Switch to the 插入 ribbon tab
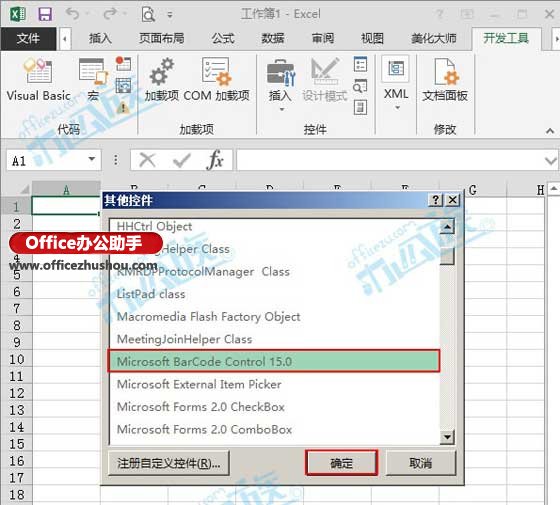This screenshot has height=505, width=560. click(x=100, y=38)
